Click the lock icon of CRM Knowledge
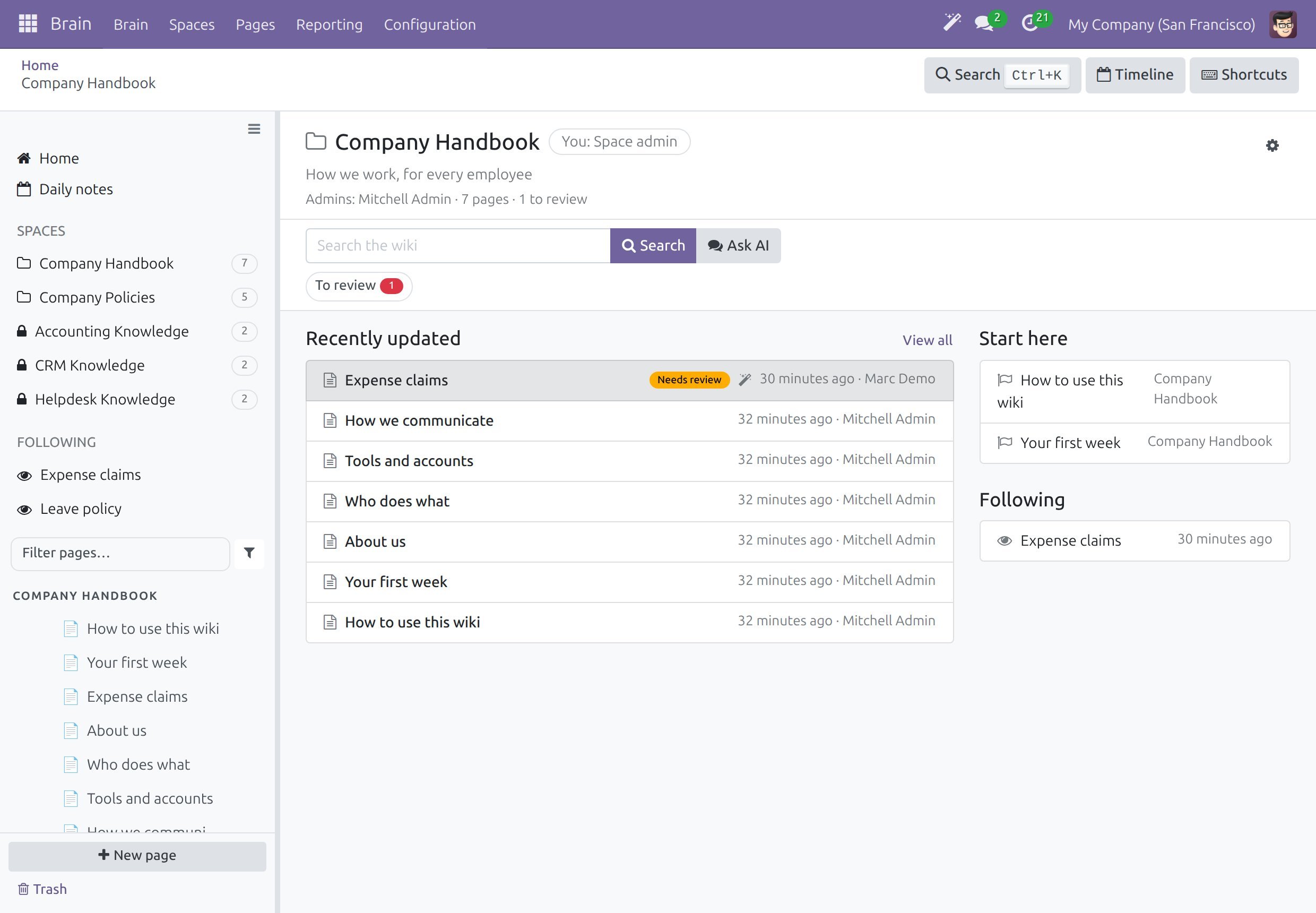Screen dimensions: 1316x913 [22, 365]
